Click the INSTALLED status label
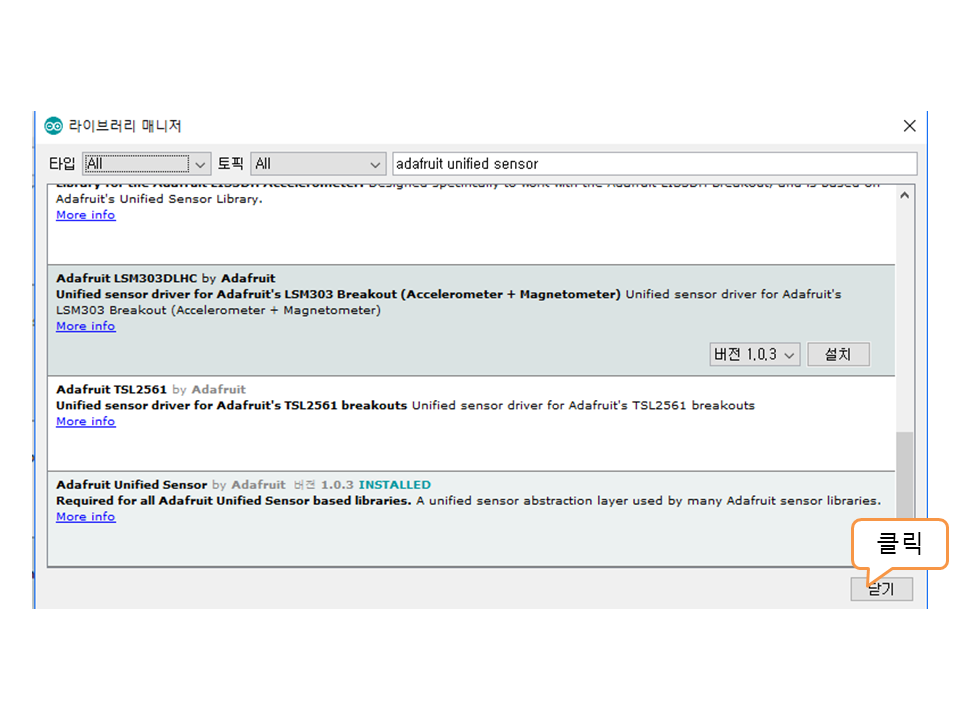 point(395,485)
